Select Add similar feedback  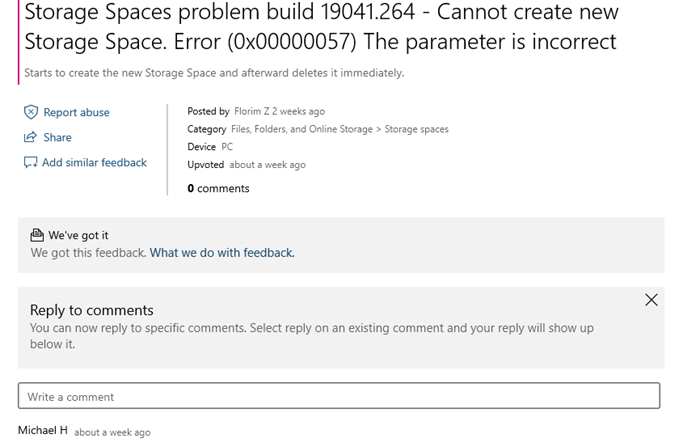94,162
